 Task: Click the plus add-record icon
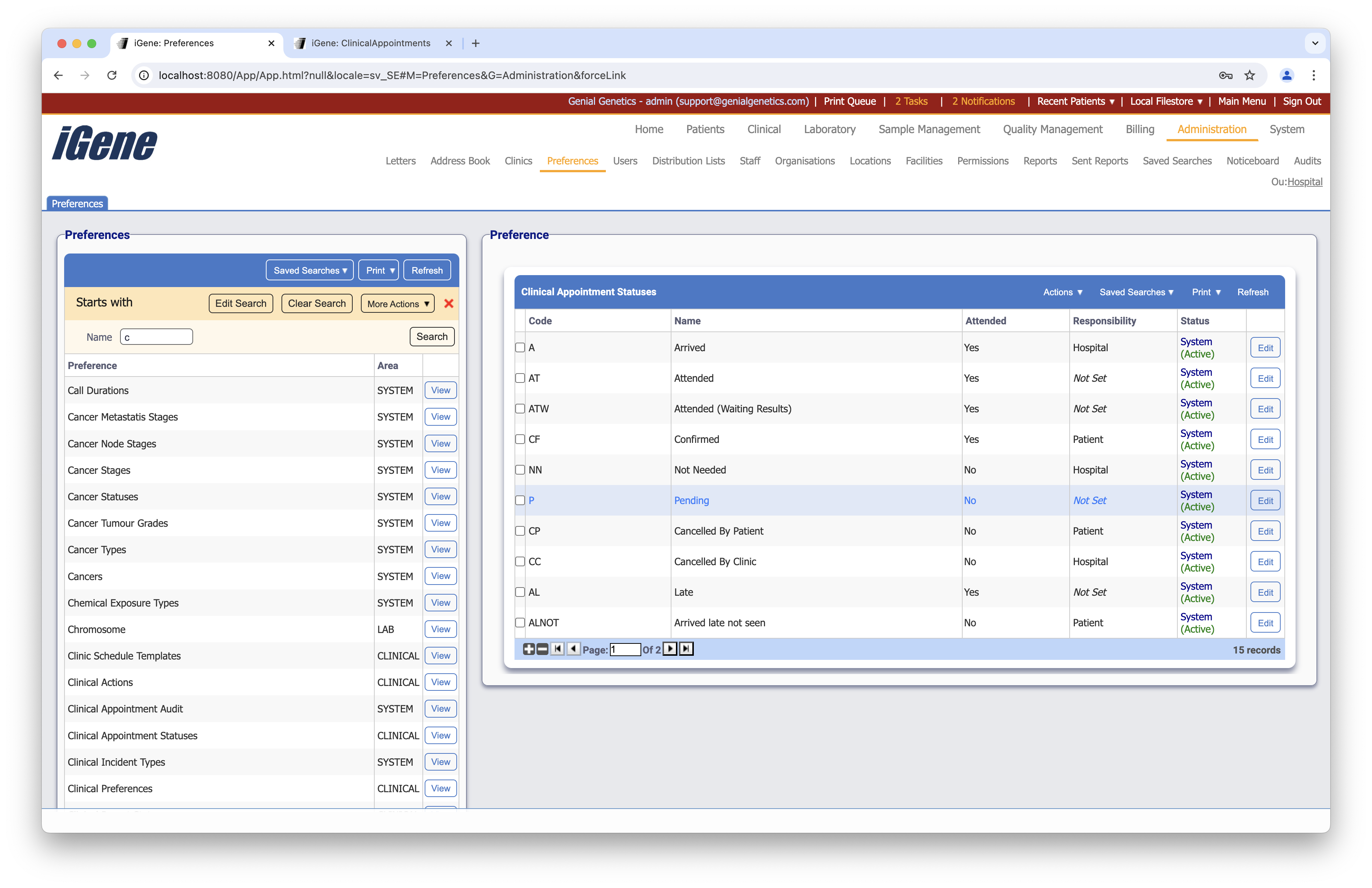tap(528, 649)
